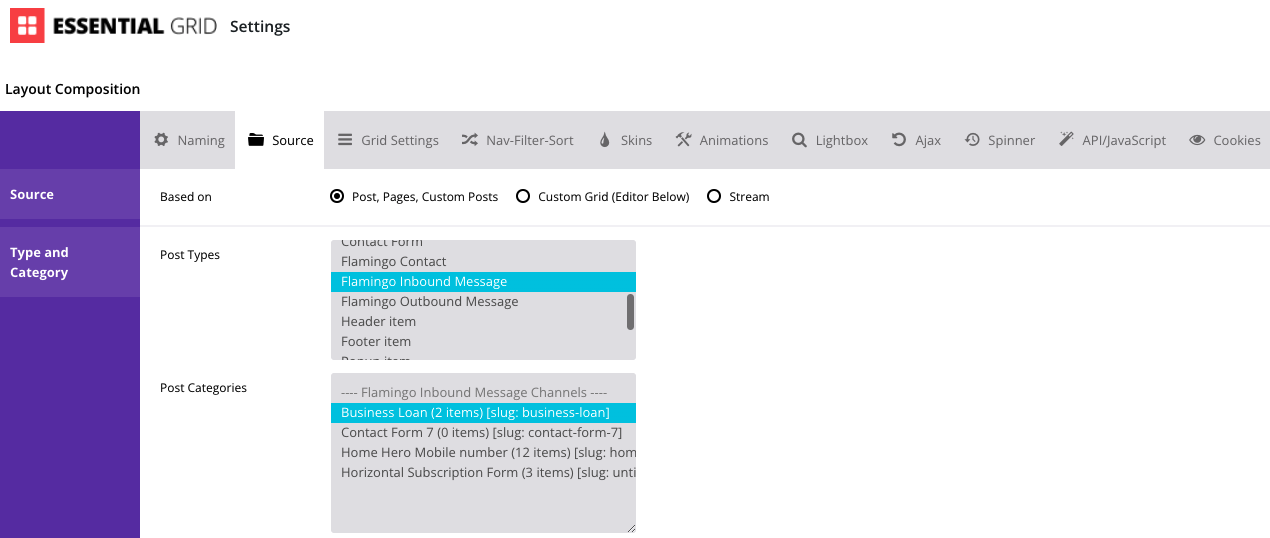Select Type and Category sidebar section
1270x538 pixels.
pyautogui.click(x=70, y=262)
